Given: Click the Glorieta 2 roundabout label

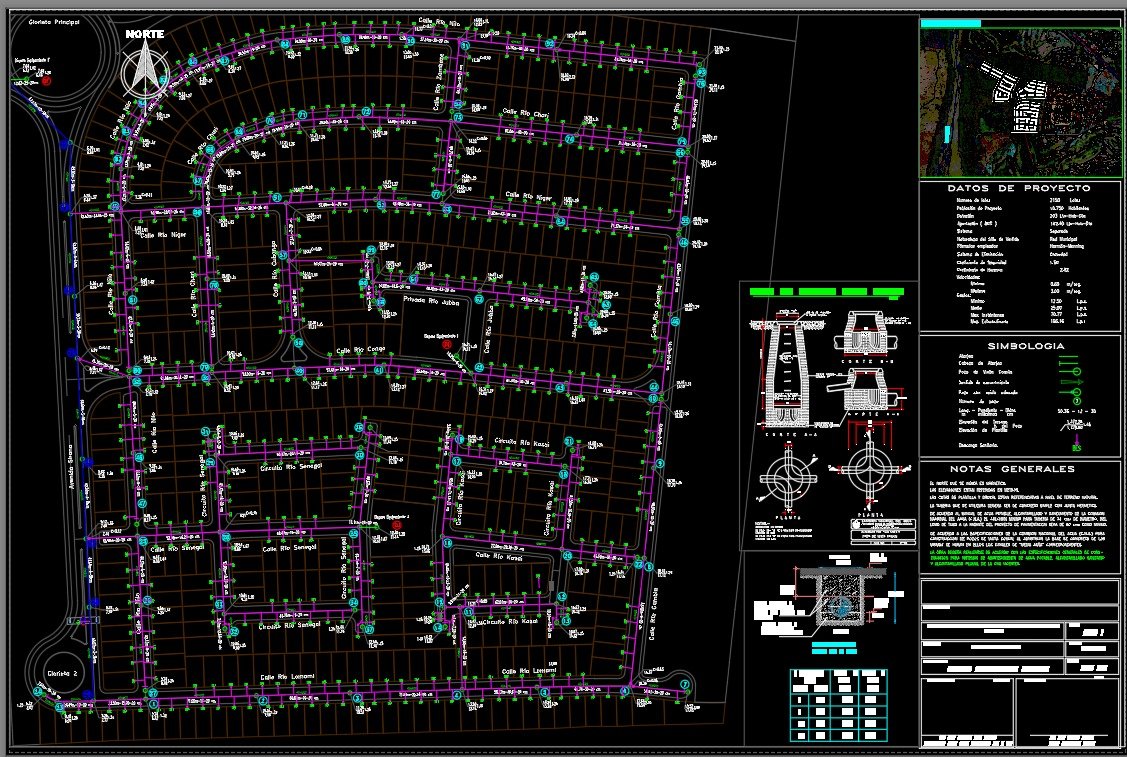Looking at the screenshot, I should pos(62,674).
